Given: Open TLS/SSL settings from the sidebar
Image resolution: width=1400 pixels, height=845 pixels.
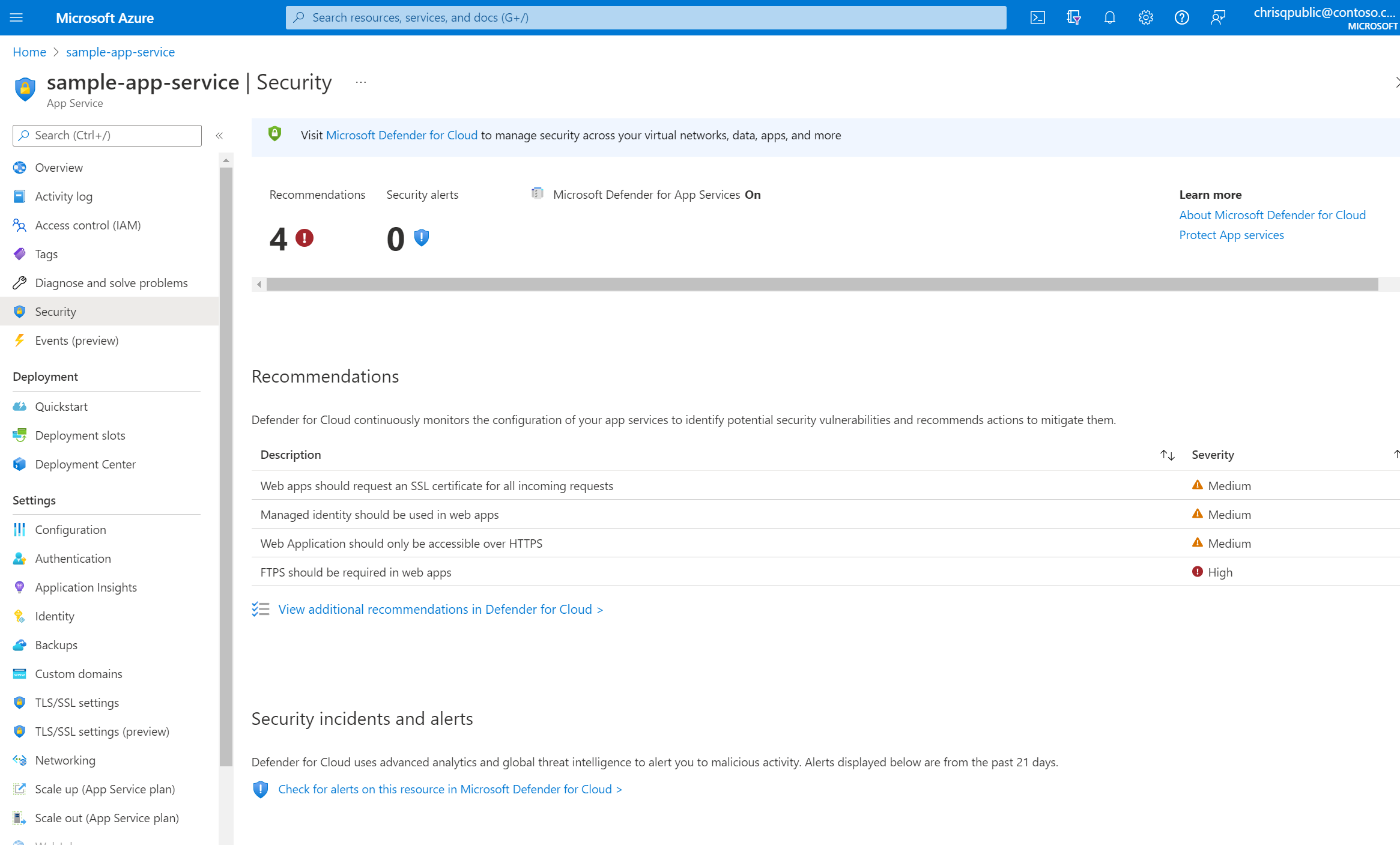Looking at the screenshot, I should pyautogui.click(x=77, y=702).
